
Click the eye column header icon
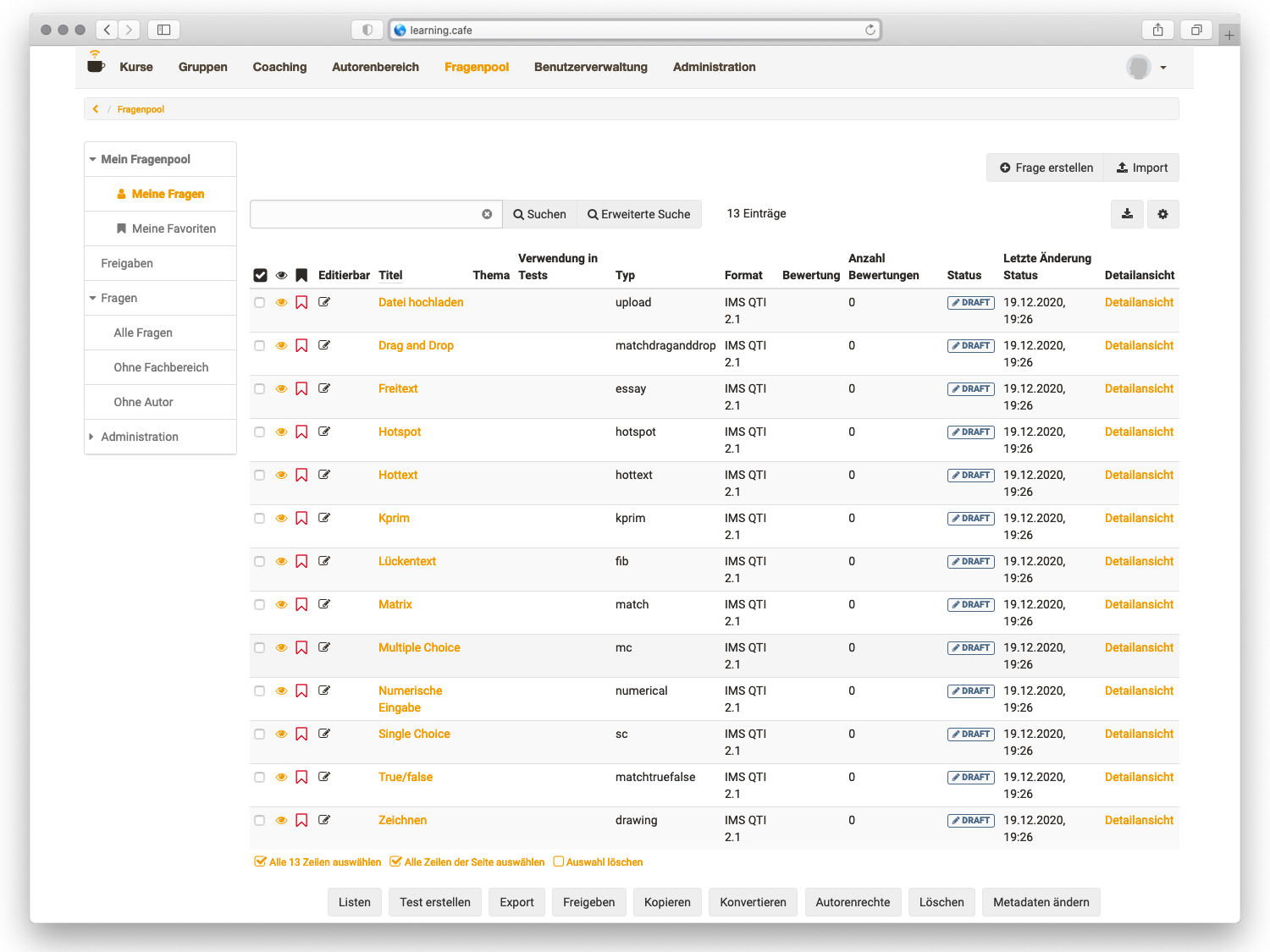(281, 275)
